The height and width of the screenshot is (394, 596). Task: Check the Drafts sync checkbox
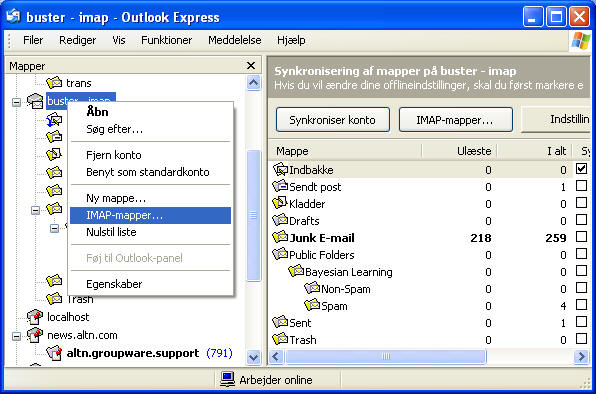point(581,220)
